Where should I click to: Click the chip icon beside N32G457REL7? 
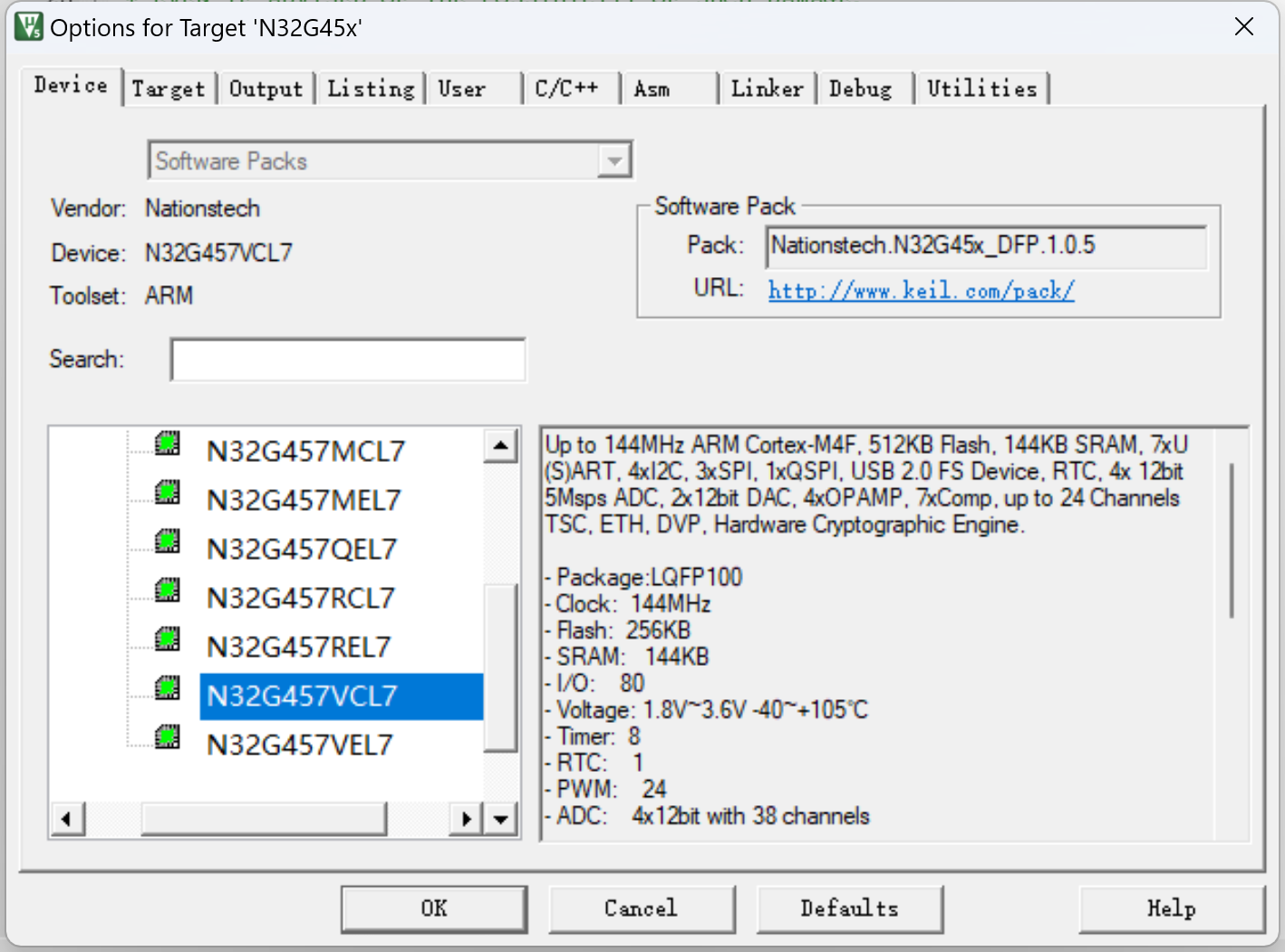point(168,639)
